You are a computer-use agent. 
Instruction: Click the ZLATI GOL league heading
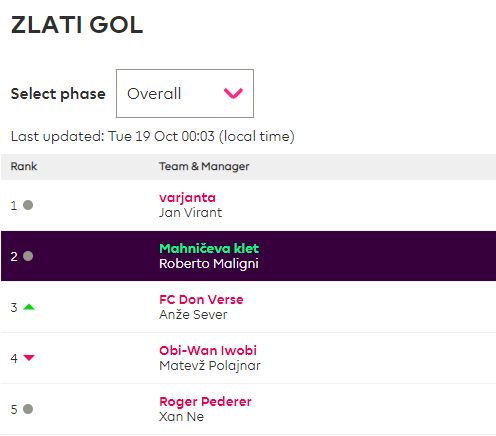click(77, 25)
